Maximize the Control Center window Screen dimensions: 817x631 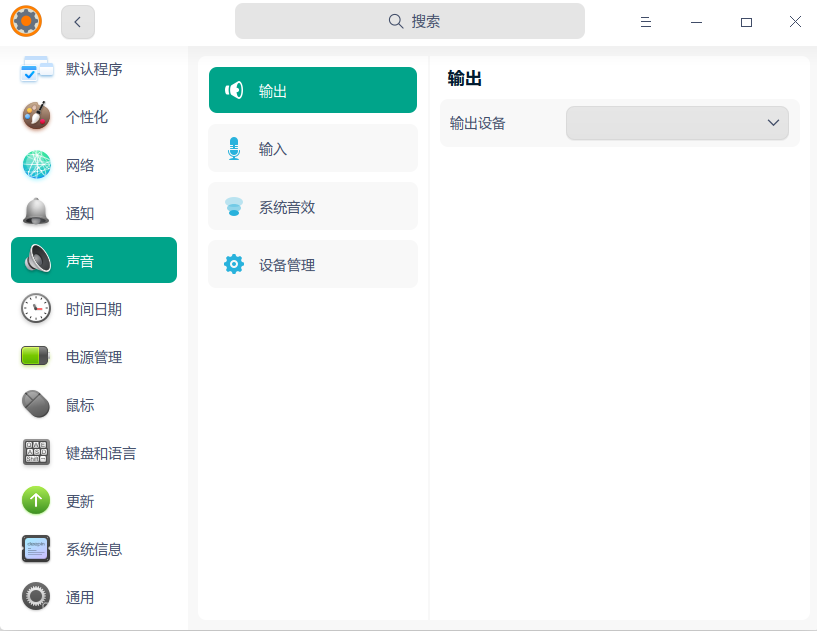pyautogui.click(x=746, y=22)
